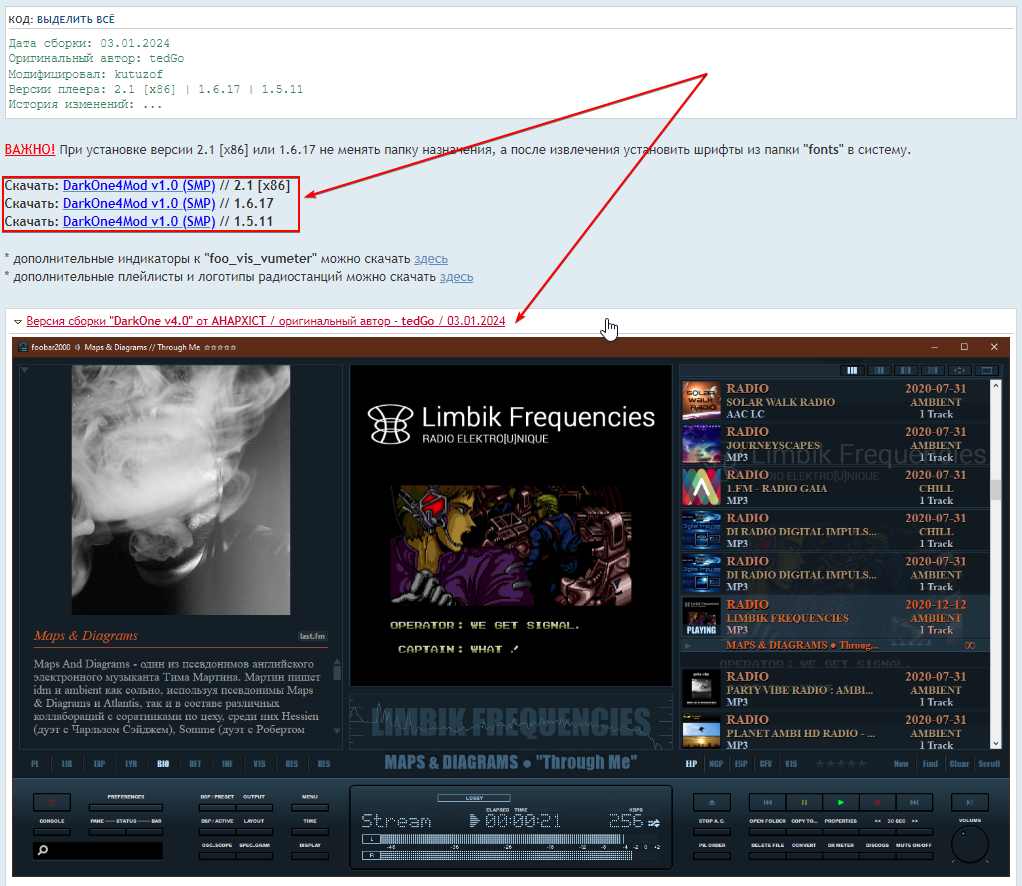Screen dimensions: 1022x886
Task: Click 'ВЫДЕЛИТЬ ВСЁ' code select link
Action: pos(76,20)
